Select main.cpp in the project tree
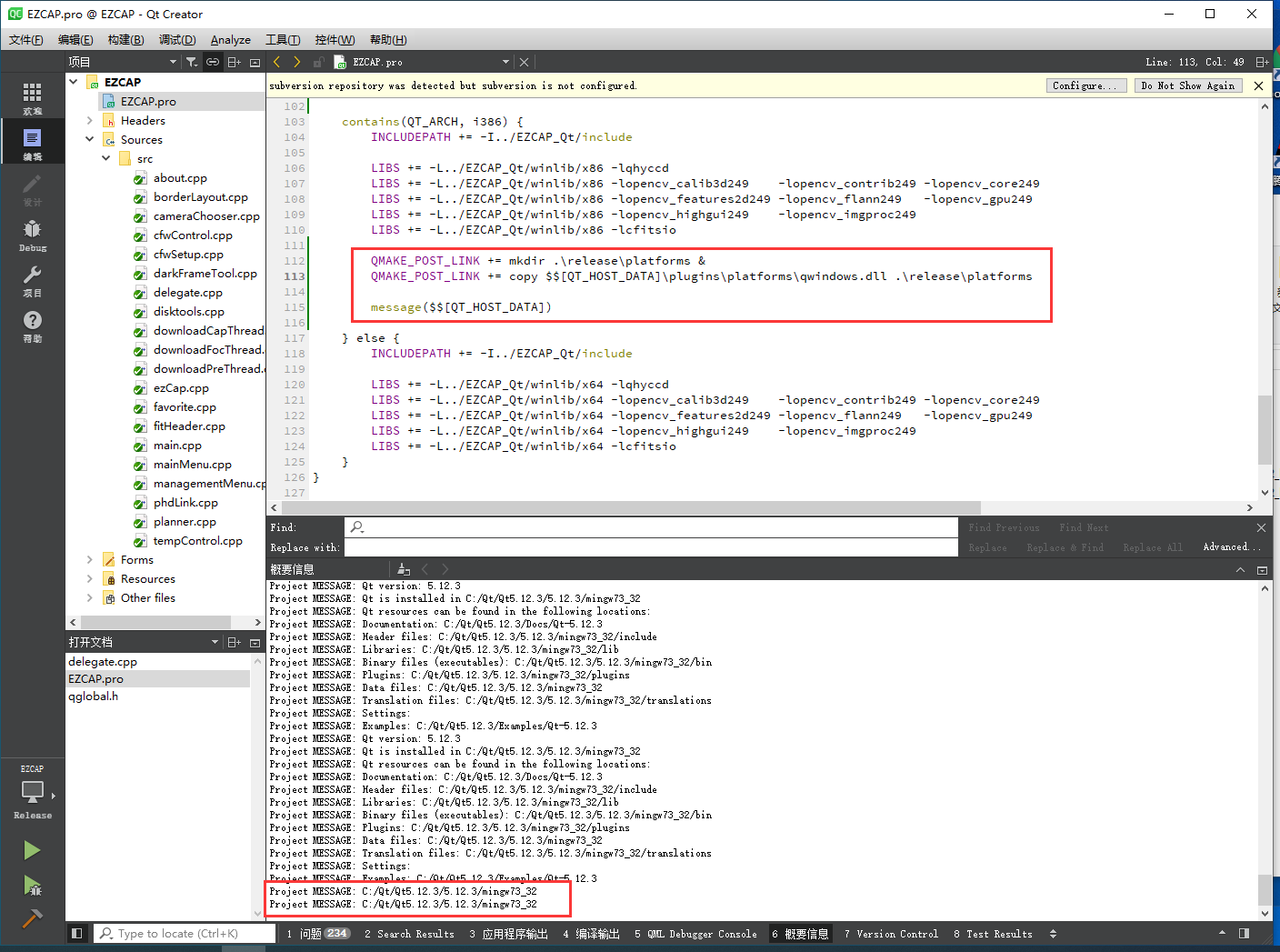1280x952 pixels. 177,445
